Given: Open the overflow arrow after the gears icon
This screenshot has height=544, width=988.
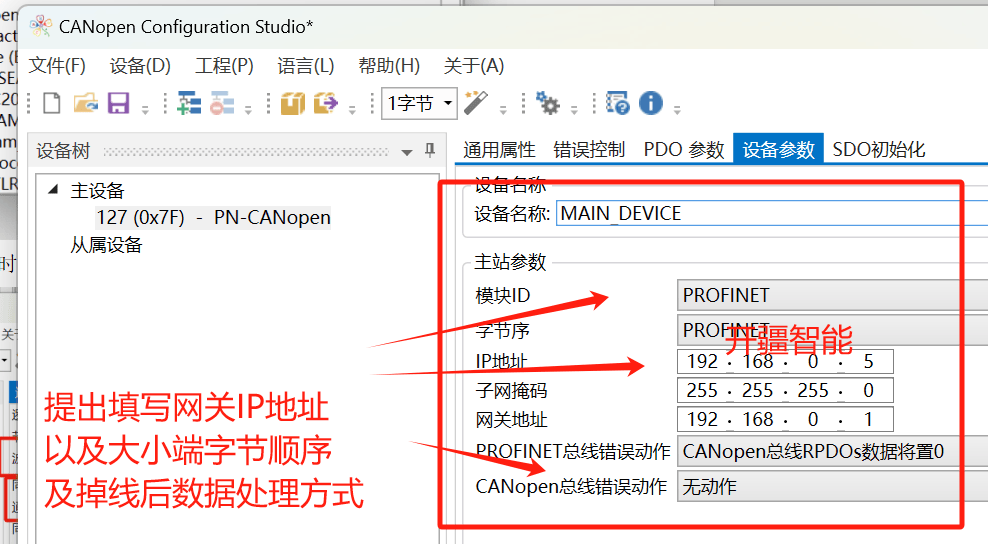Looking at the screenshot, I should click(x=574, y=110).
